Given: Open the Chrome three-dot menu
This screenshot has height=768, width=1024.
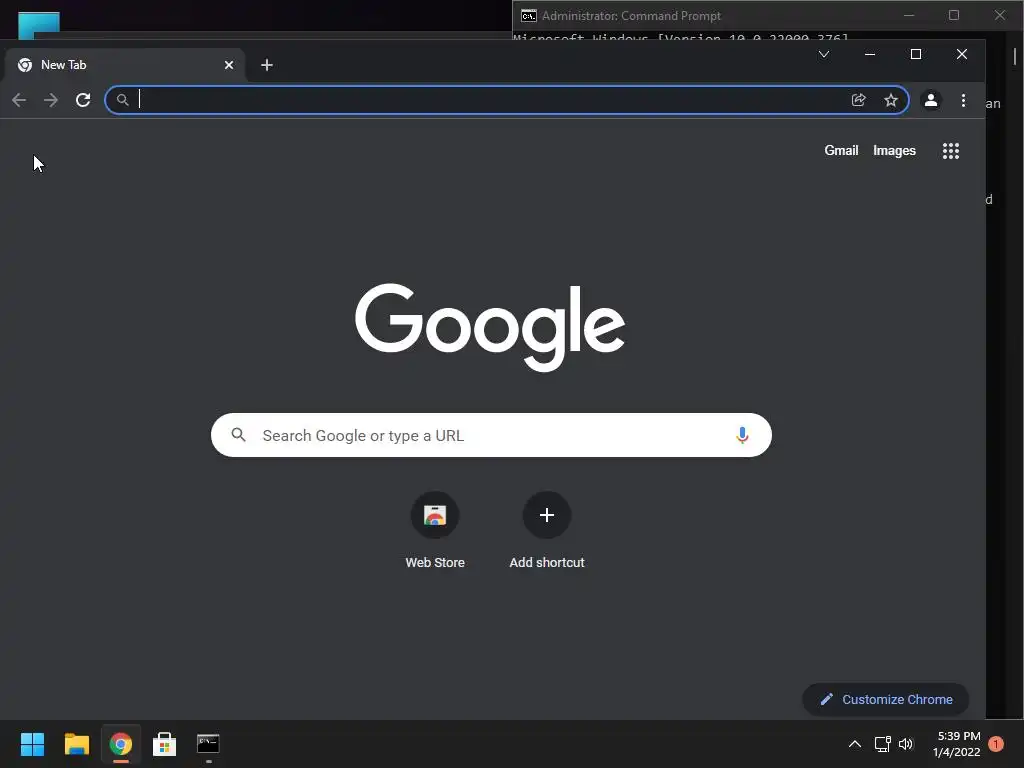Looking at the screenshot, I should [x=963, y=100].
